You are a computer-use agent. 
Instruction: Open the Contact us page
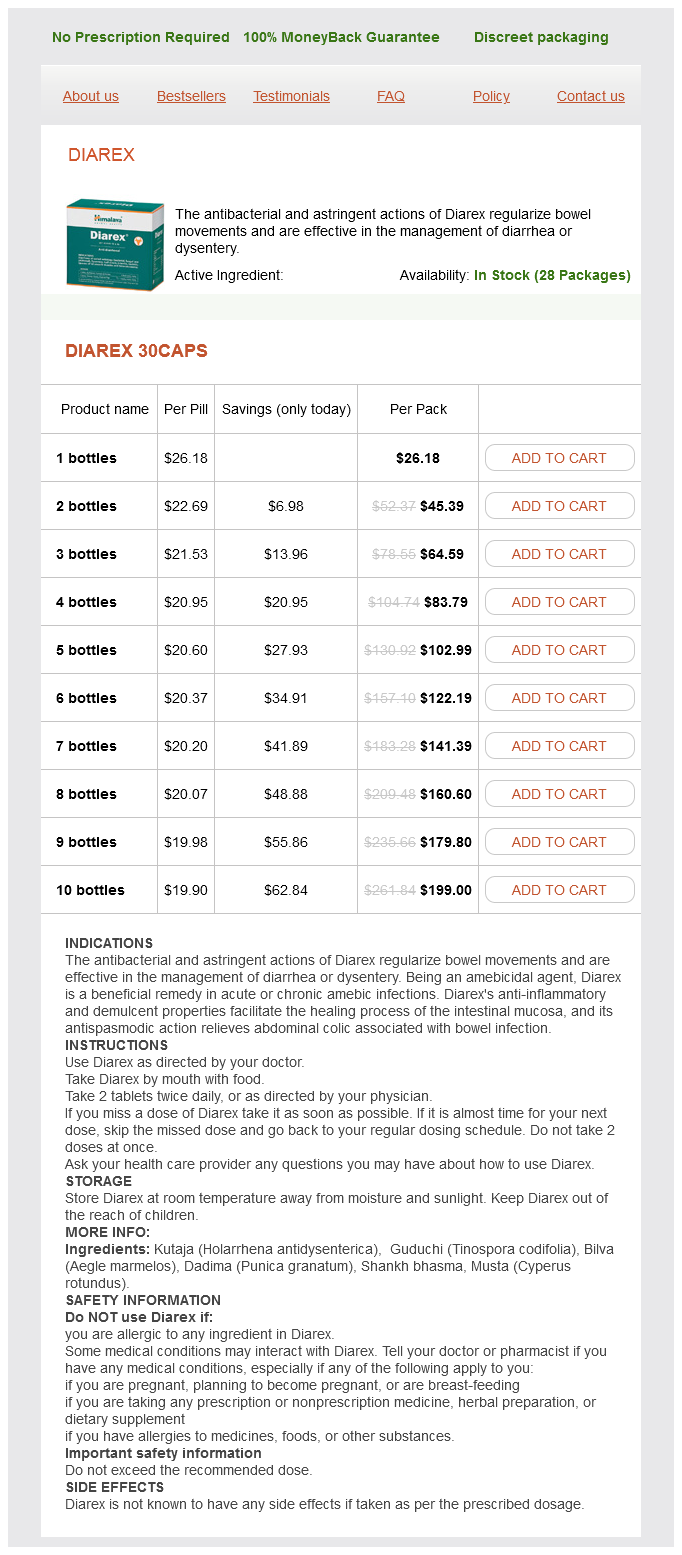point(591,96)
